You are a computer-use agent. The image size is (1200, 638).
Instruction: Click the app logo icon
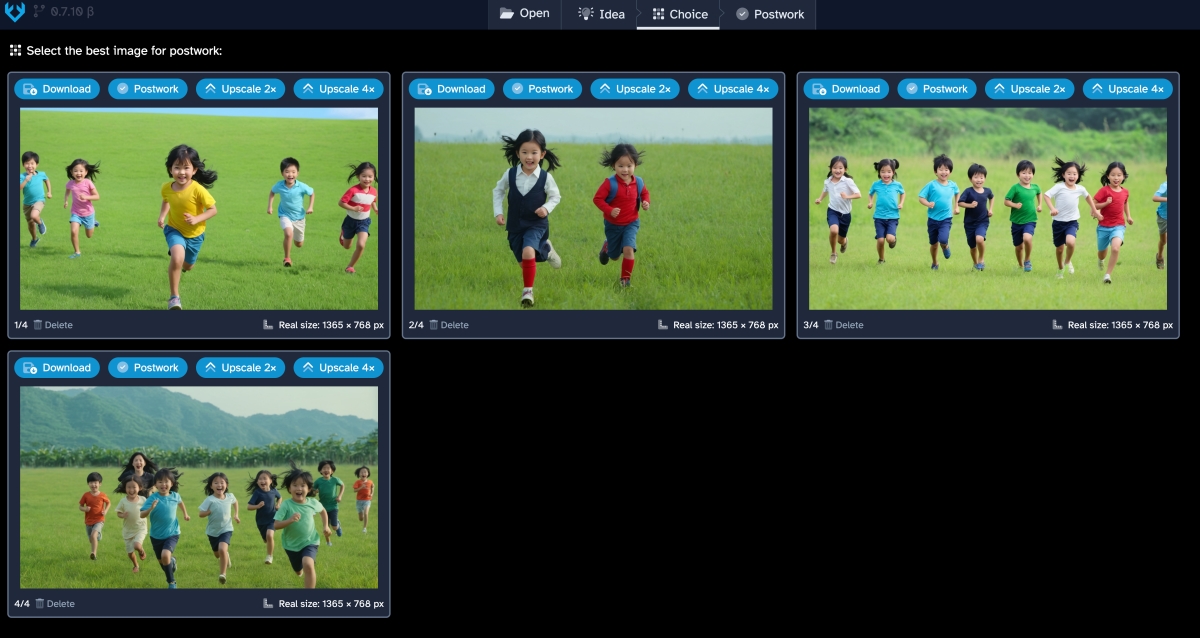pos(15,12)
